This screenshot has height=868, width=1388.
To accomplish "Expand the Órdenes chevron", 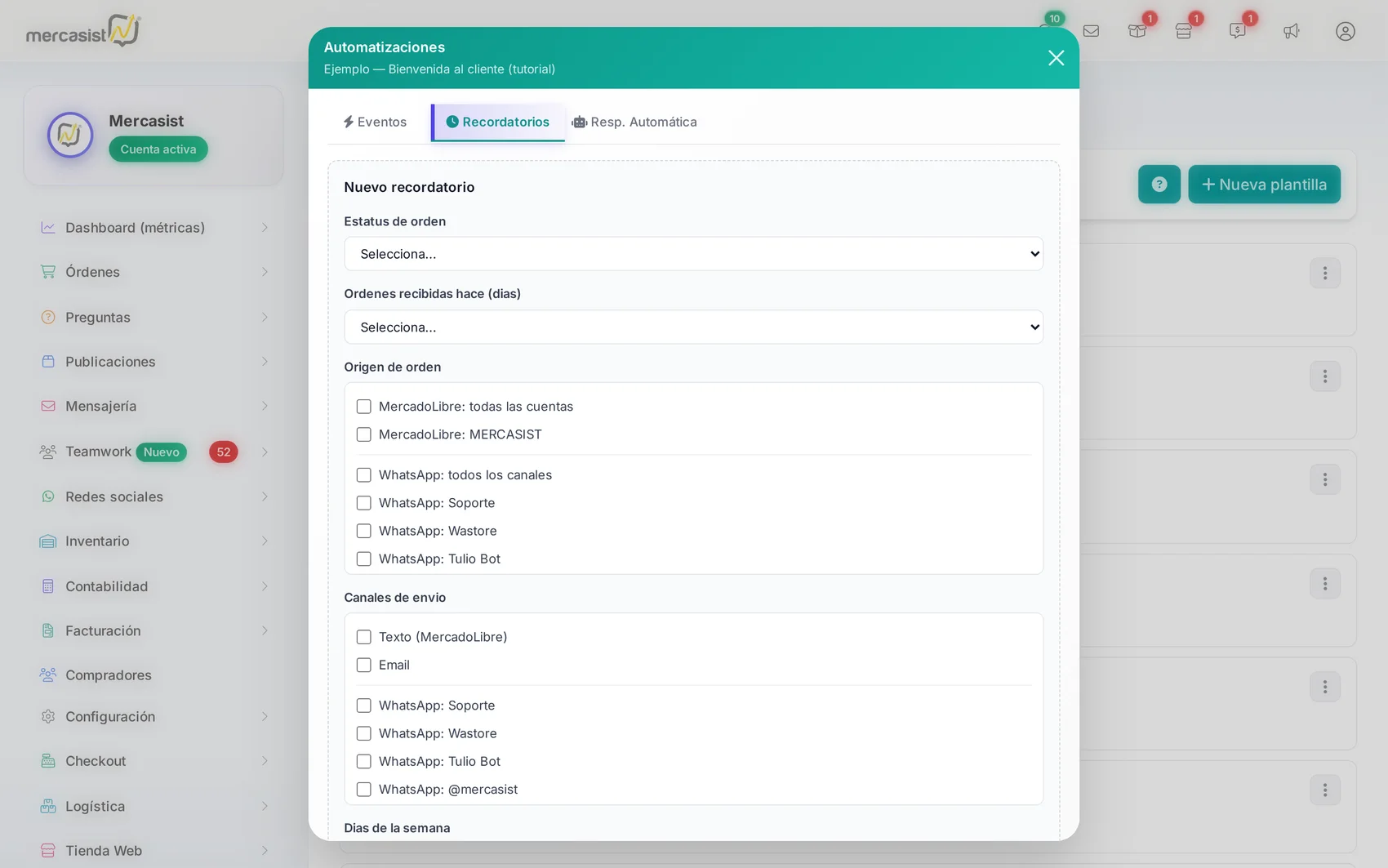I will pyautogui.click(x=265, y=272).
